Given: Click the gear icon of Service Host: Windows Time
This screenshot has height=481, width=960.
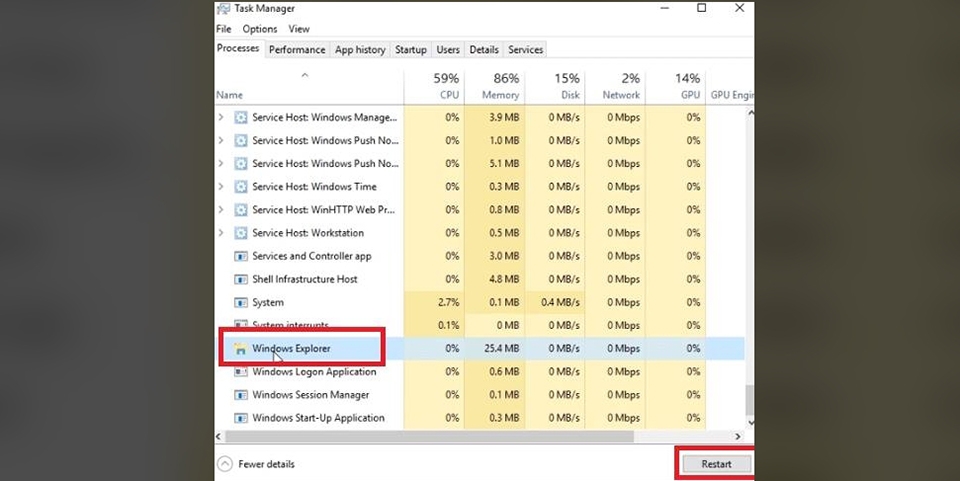Looking at the screenshot, I should tap(241, 187).
